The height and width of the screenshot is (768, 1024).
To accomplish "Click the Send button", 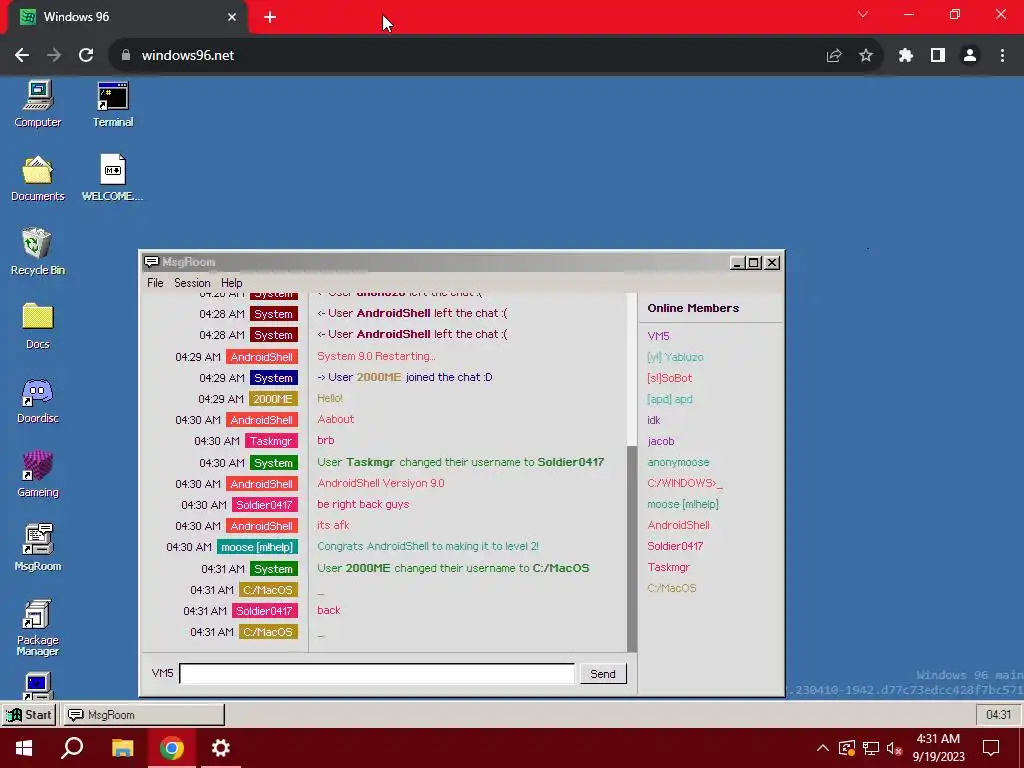I will [x=603, y=673].
